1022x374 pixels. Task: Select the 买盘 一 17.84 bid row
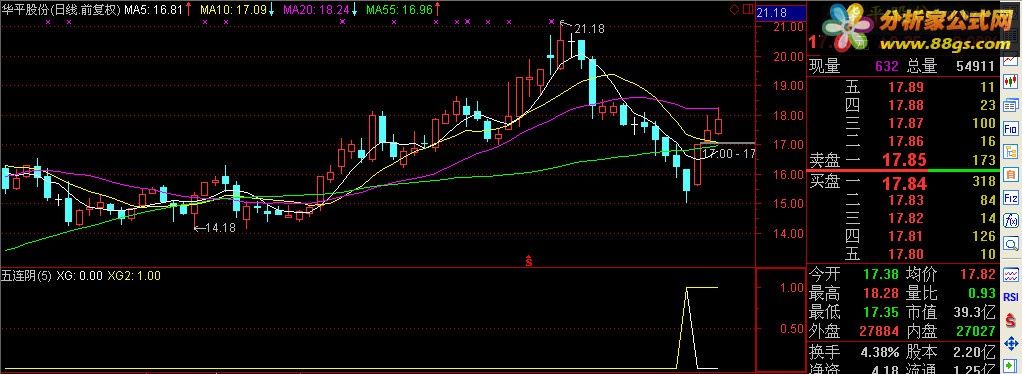point(902,182)
